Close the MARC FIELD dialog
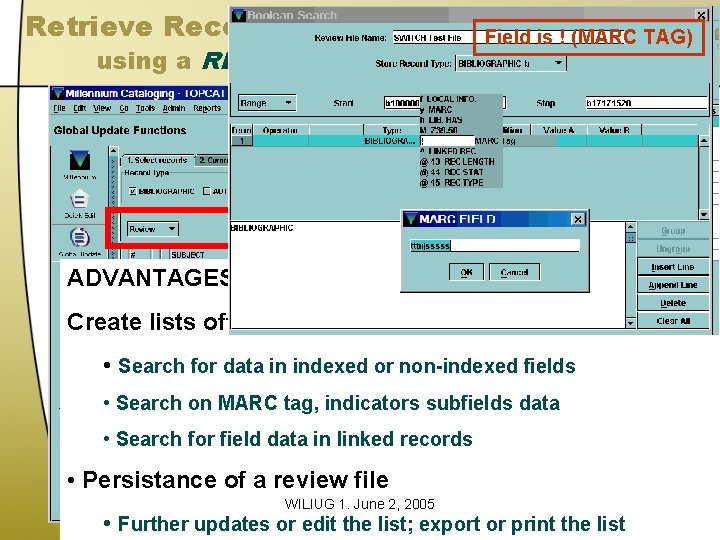 pos(578,219)
